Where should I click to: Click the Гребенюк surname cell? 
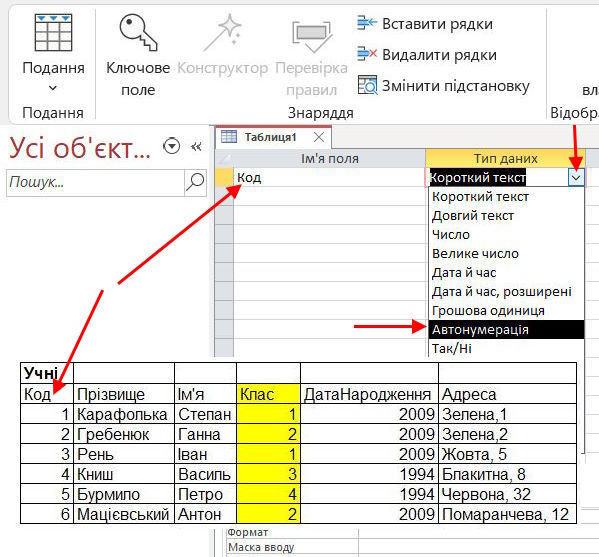coord(124,434)
